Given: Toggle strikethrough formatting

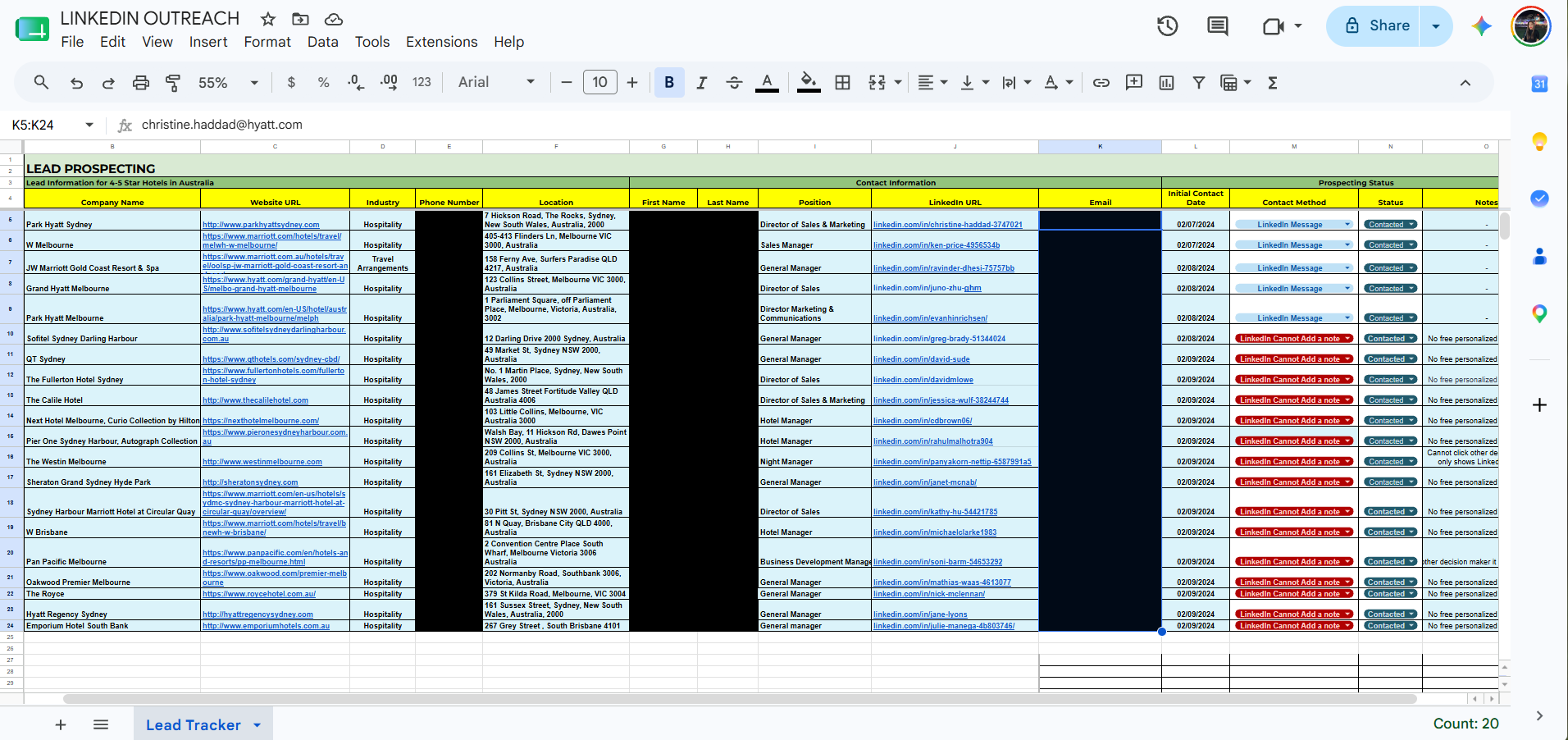Looking at the screenshot, I should 735,82.
